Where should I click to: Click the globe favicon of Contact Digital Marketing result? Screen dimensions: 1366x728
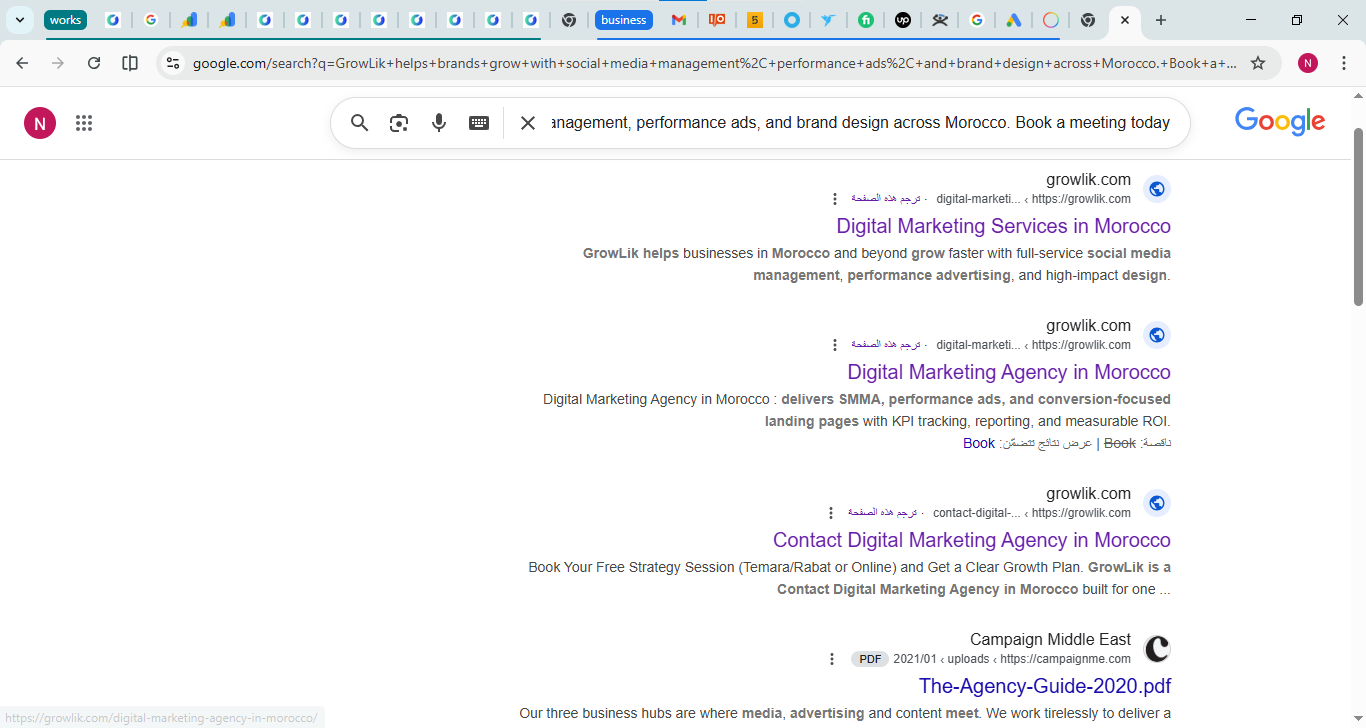1157,503
